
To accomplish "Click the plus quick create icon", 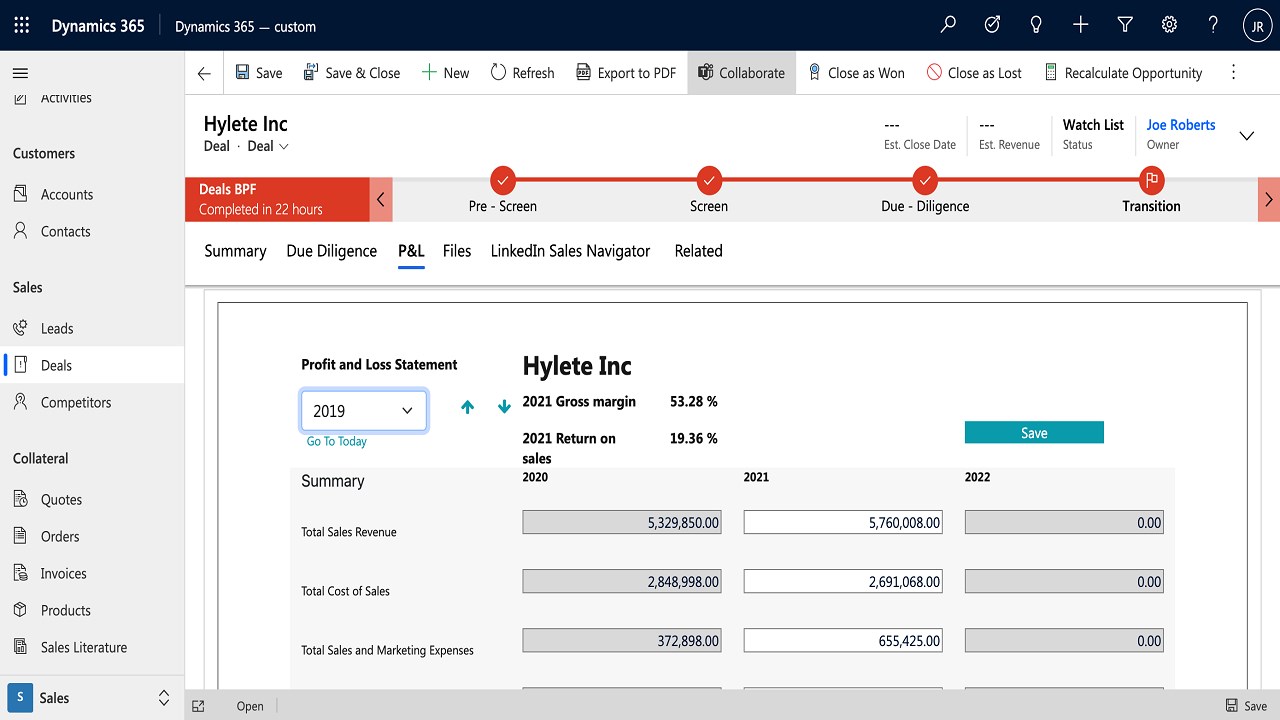I will tap(1080, 26).
